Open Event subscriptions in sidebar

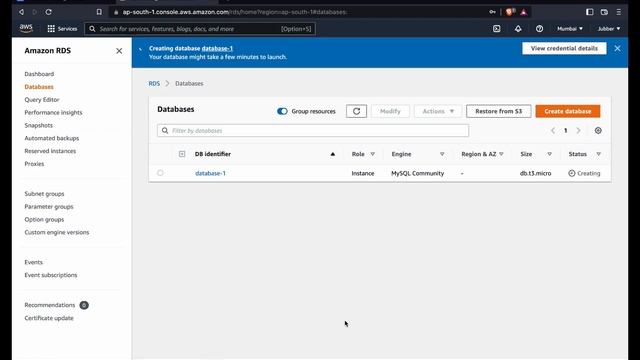click(51, 275)
